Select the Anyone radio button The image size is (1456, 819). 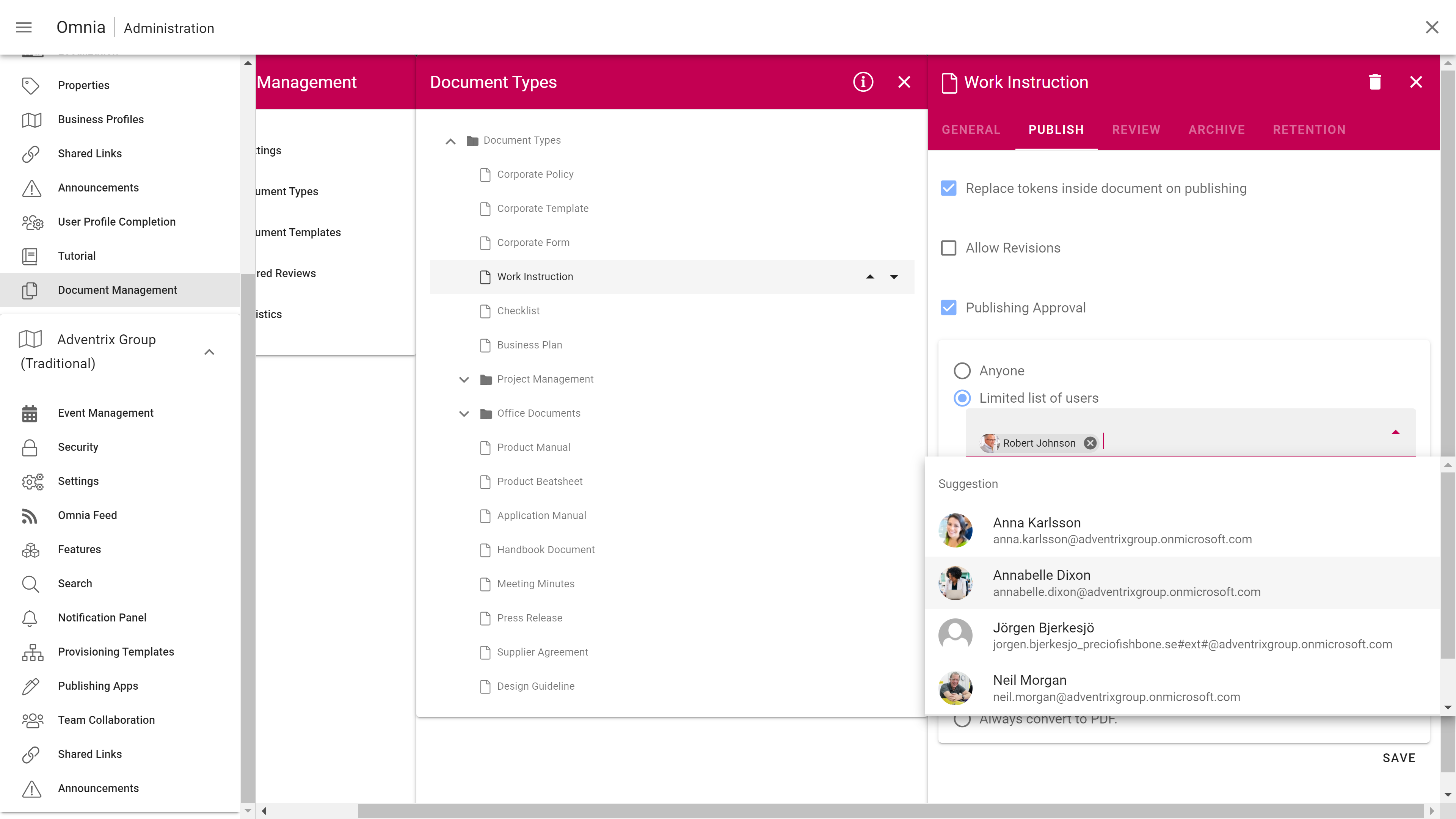pos(962,371)
